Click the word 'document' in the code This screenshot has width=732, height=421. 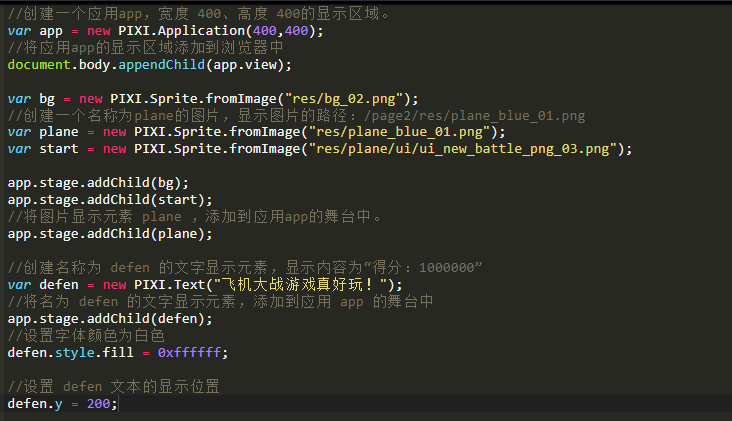pyautogui.click(x=39, y=64)
